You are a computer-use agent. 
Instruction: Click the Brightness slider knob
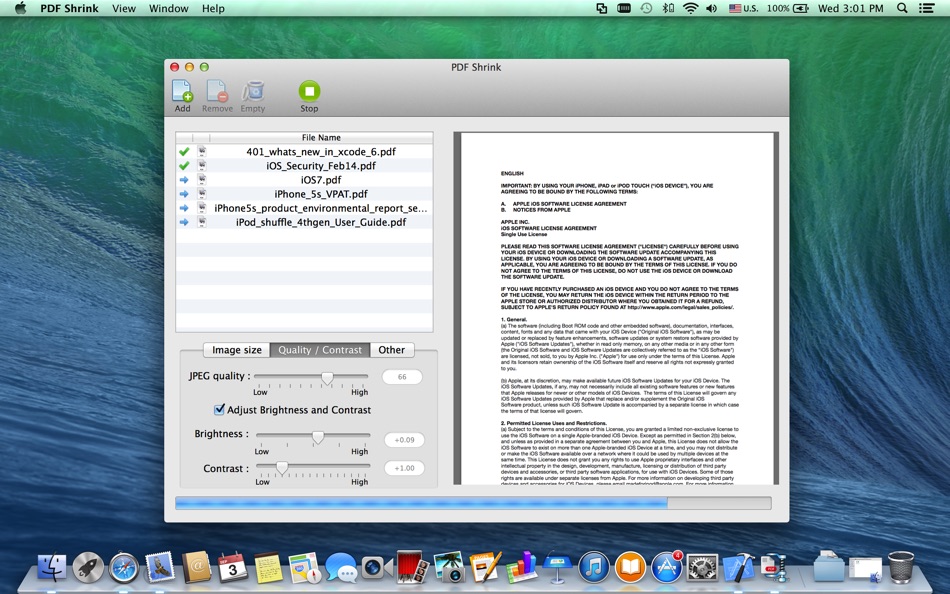(317, 437)
